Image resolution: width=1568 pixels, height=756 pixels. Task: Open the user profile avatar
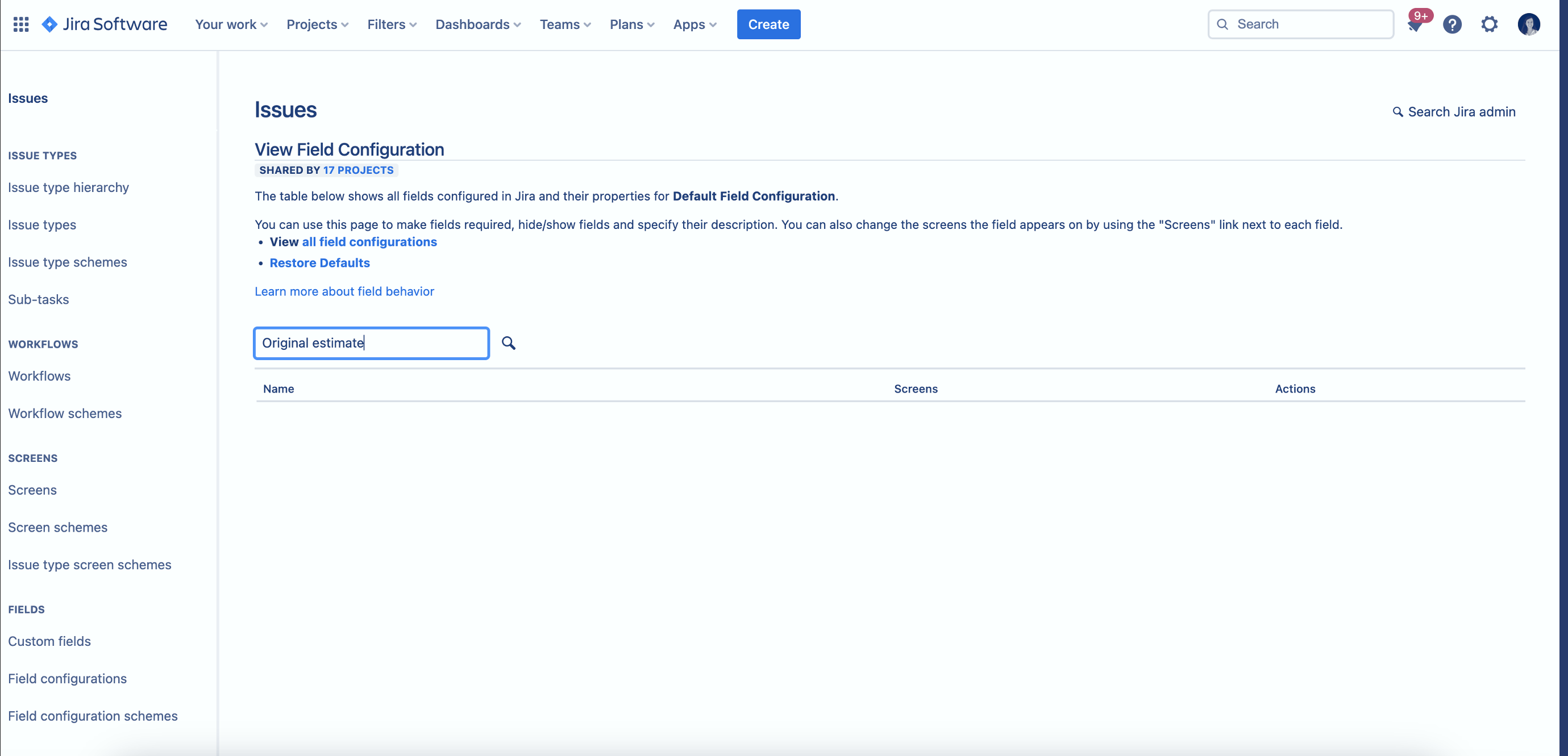1528,24
